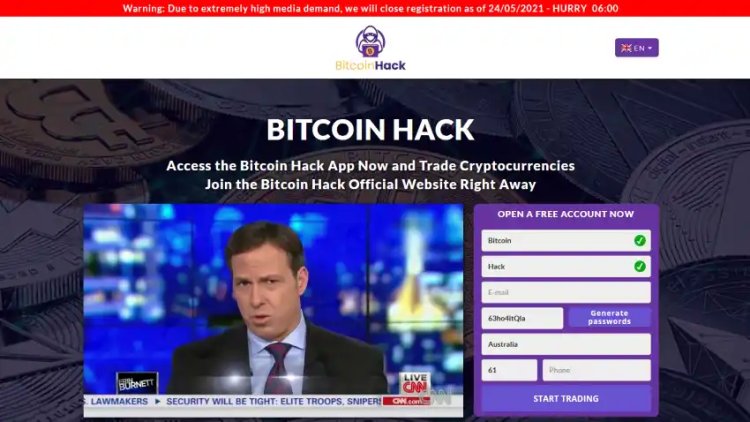Click the first name field containing Bitcoin

click(x=566, y=241)
